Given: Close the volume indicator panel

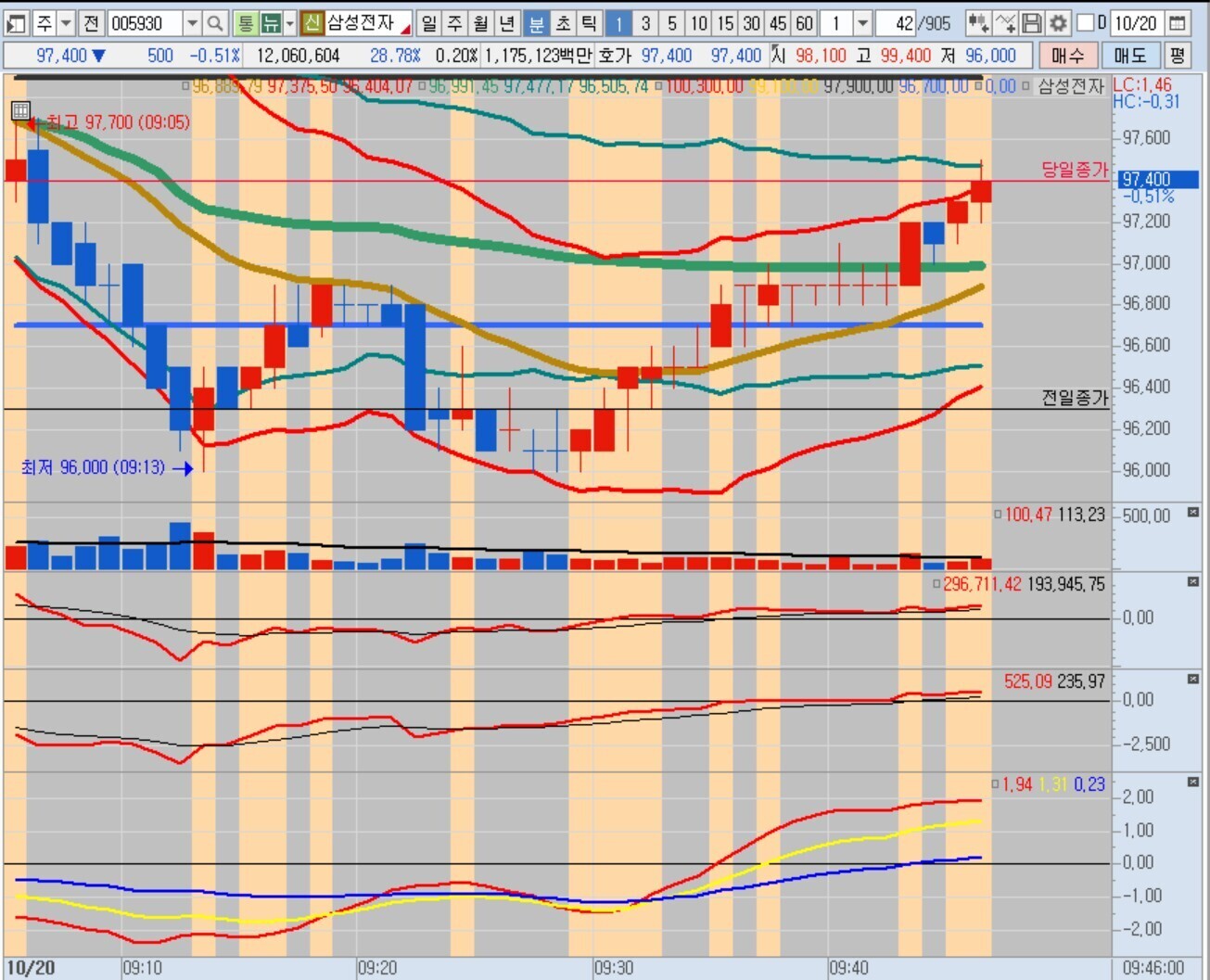Looking at the screenshot, I should [1193, 513].
